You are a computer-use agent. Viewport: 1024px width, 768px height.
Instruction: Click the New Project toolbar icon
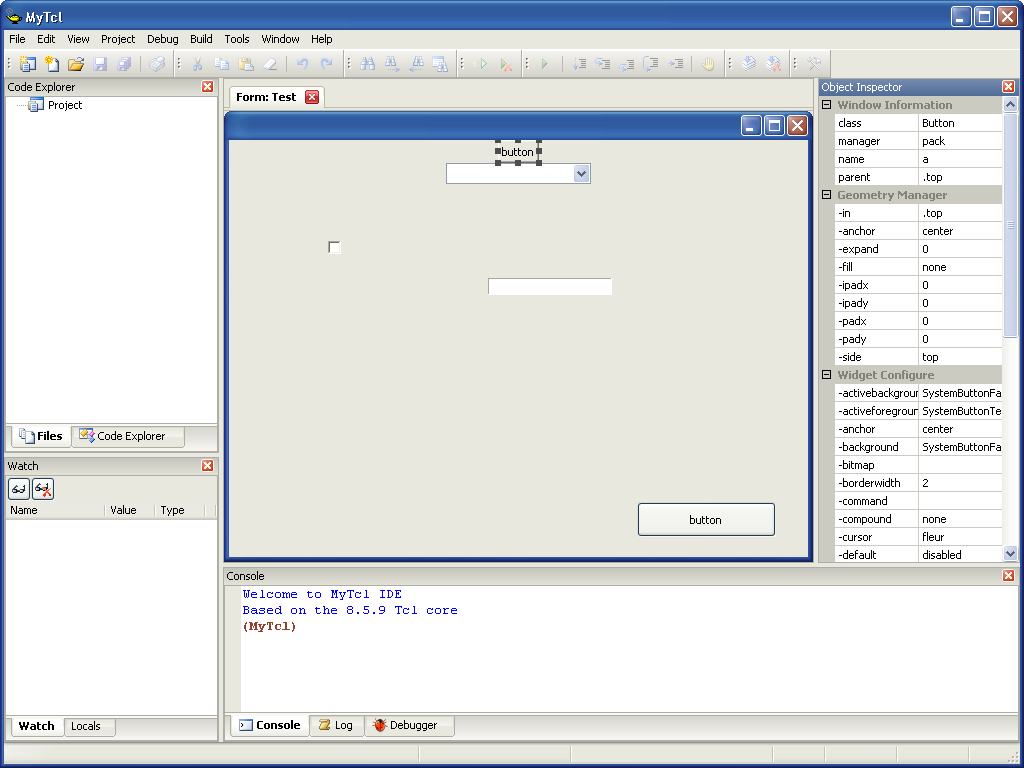pos(27,64)
